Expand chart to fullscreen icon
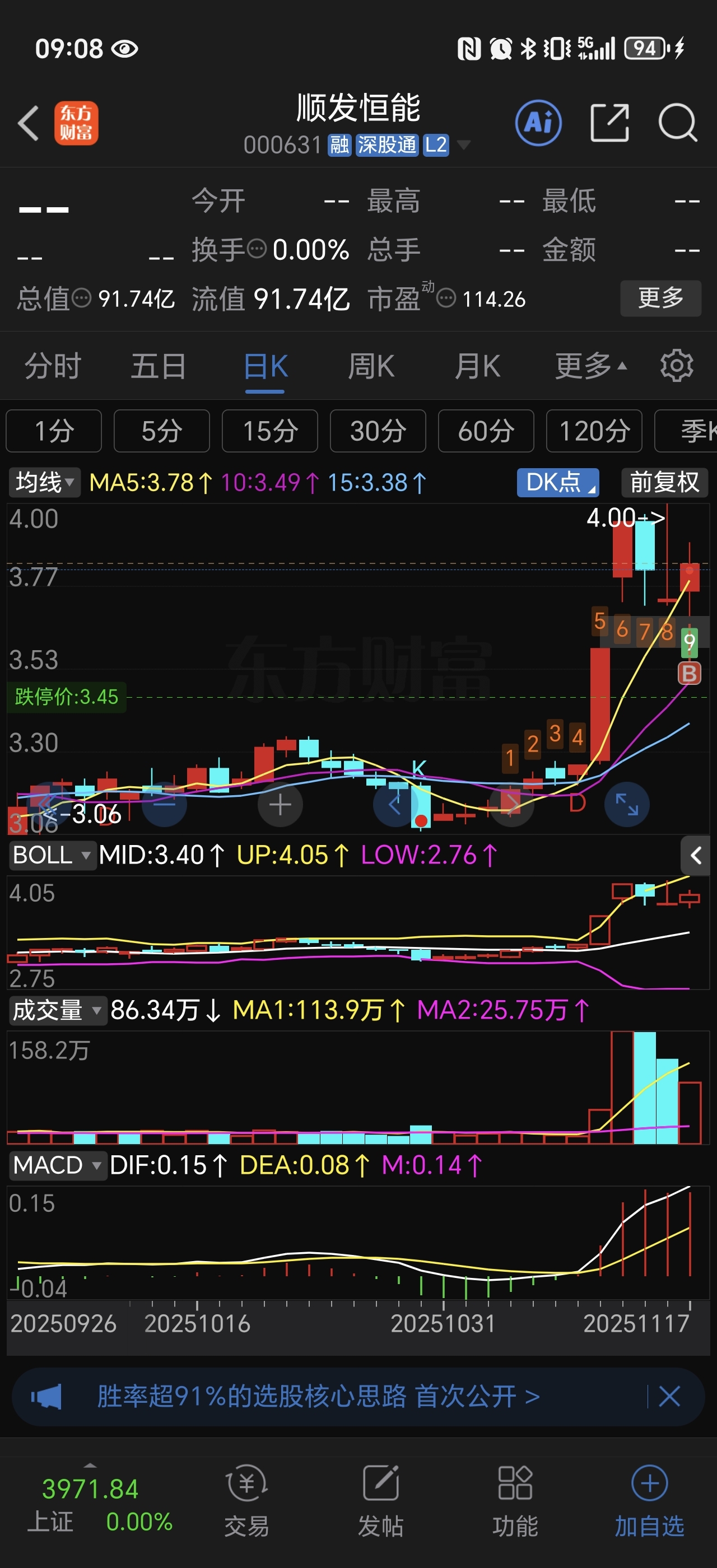Image resolution: width=717 pixels, height=1568 pixels. click(x=627, y=805)
